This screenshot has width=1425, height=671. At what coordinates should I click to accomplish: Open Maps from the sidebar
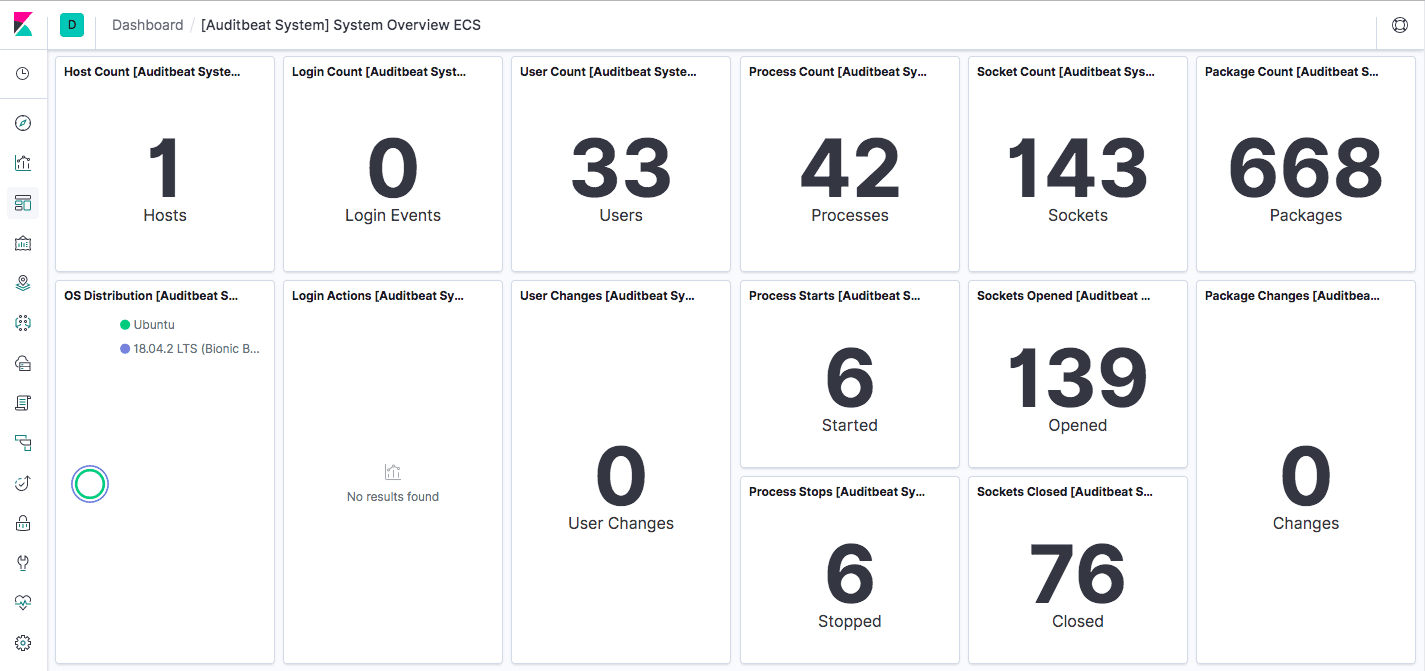coord(23,283)
